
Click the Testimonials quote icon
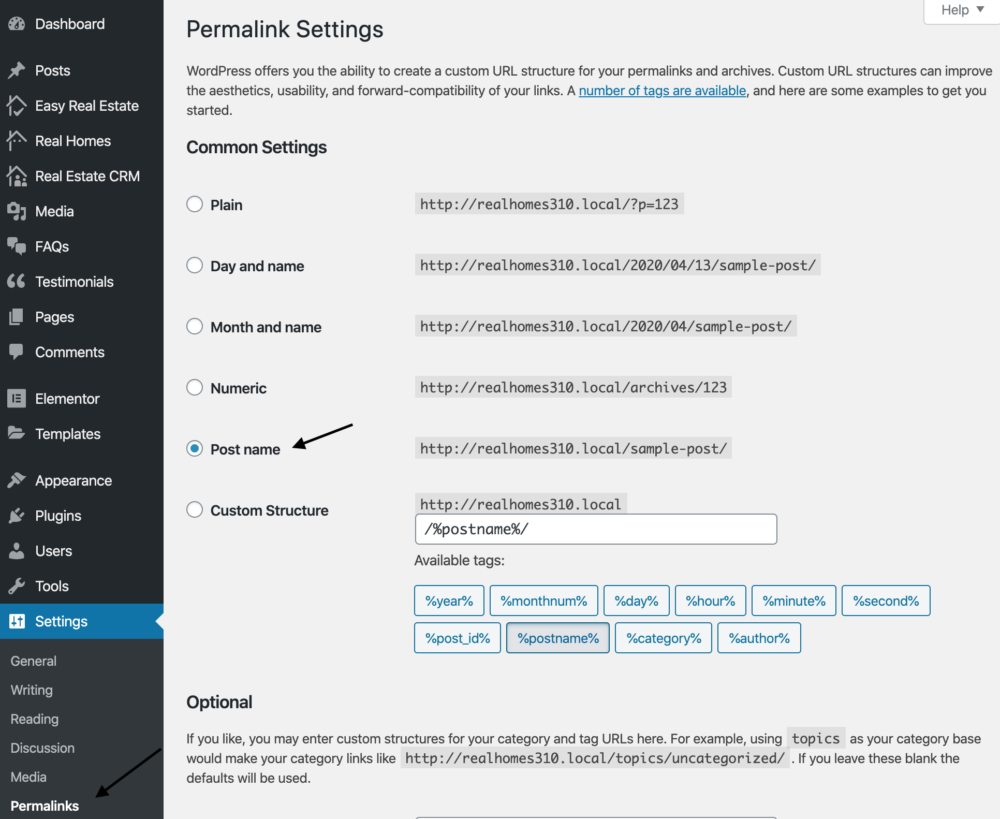tap(17, 281)
